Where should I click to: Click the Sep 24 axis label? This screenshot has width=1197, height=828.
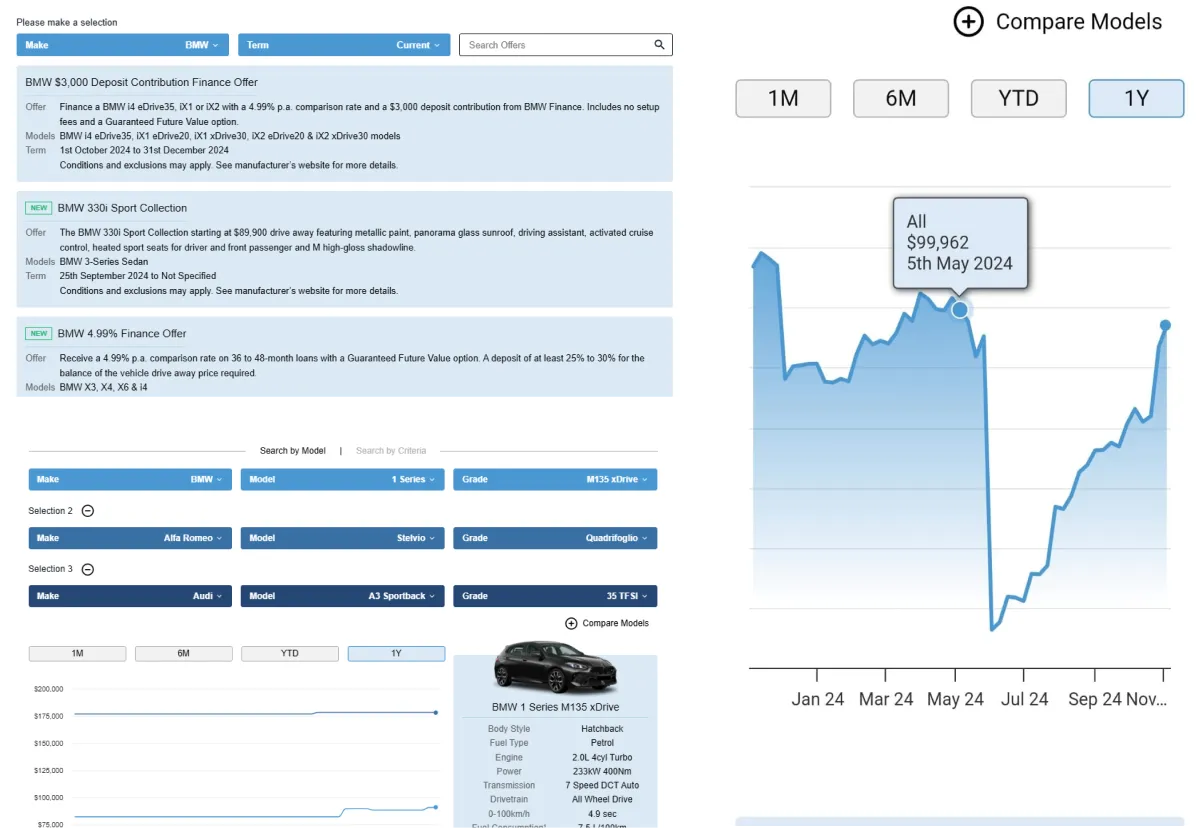pyautogui.click(x=1094, y=699)
